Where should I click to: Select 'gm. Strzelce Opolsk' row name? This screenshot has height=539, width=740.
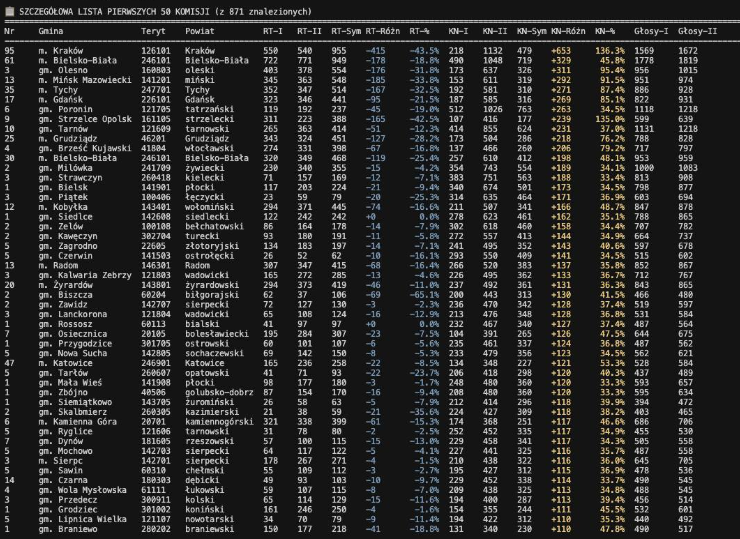(x=85, y=119)
